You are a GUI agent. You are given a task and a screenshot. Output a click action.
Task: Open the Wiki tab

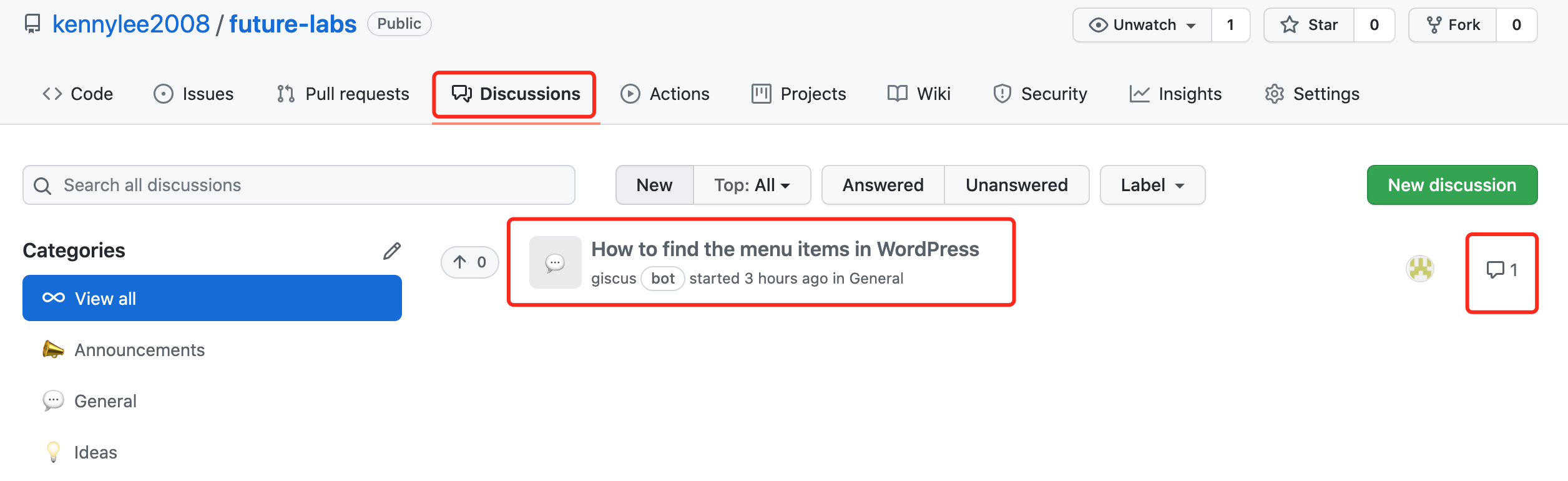point(919,94)
